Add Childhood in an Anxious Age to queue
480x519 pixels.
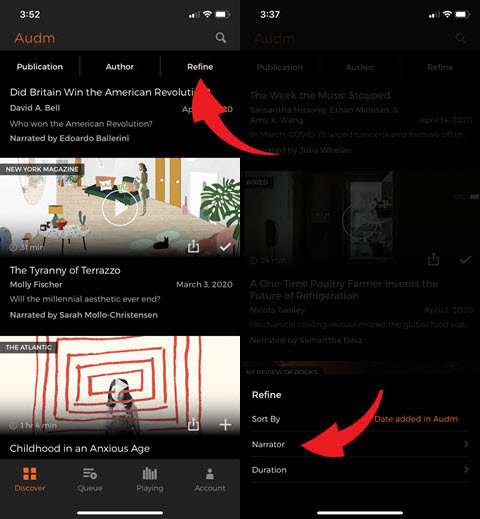coord(225,425)
